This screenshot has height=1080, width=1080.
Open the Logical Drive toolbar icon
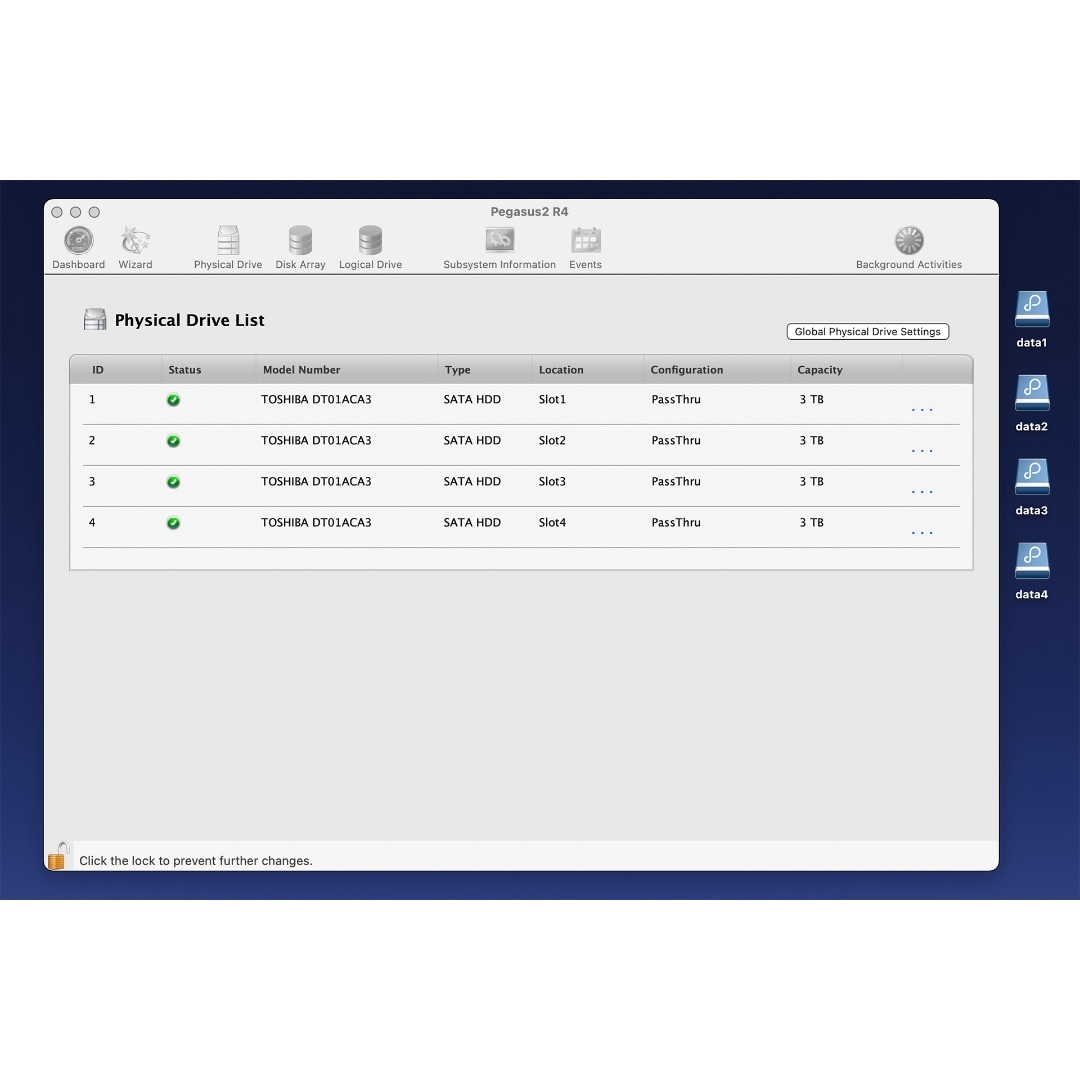(x=370, y=241)
